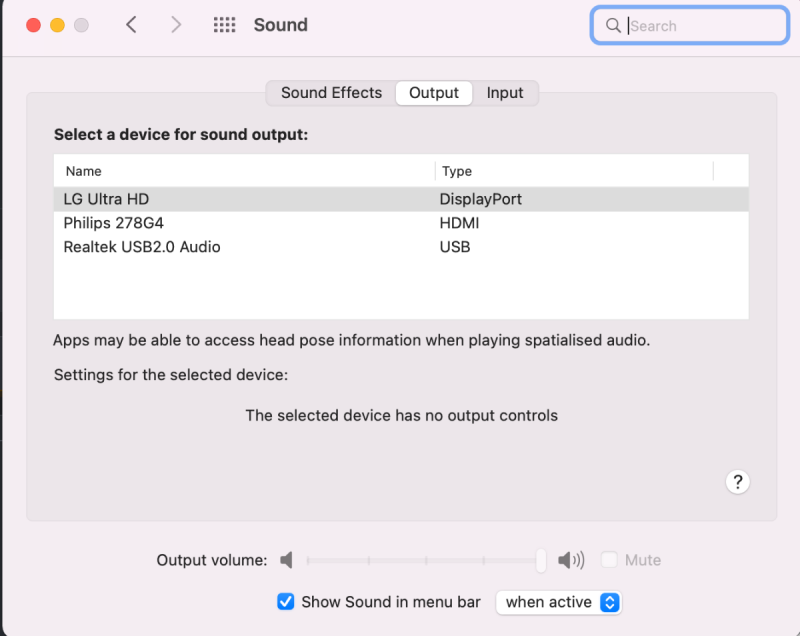
Task: Click the forward chevron arrow
Action: coord(176,25)
